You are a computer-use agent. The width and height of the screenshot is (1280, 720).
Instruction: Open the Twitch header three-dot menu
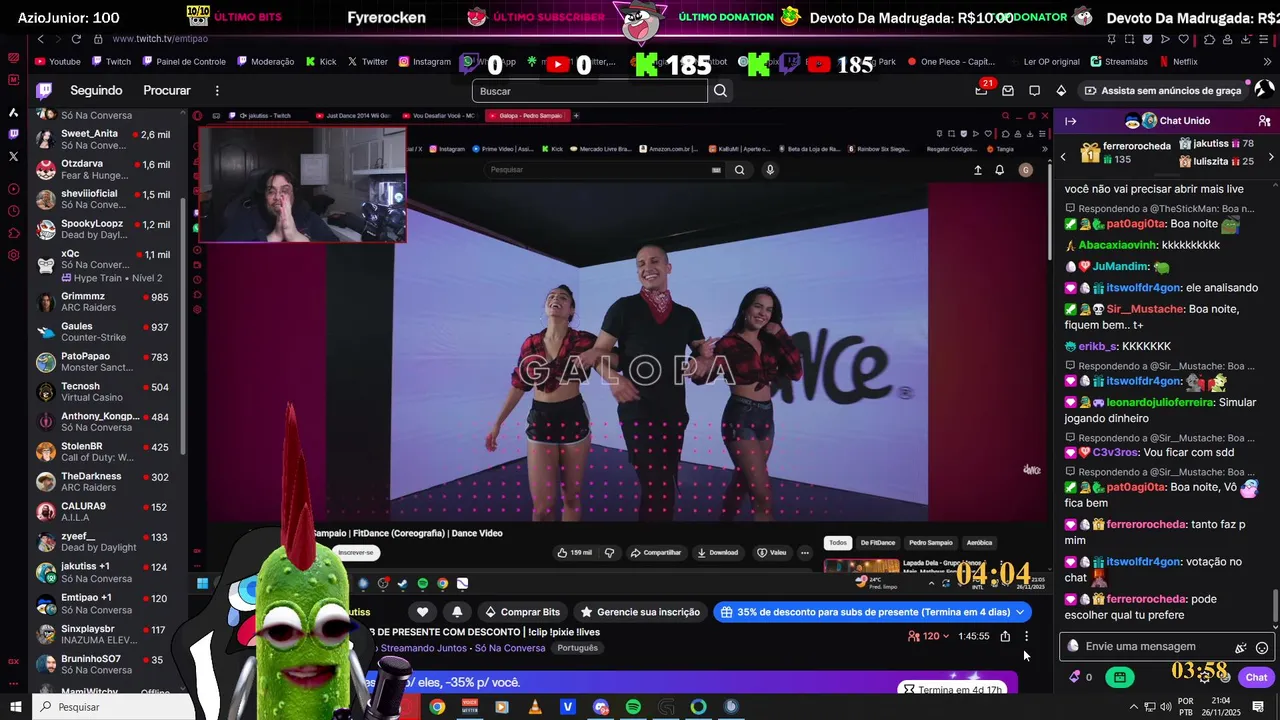[x=217, y=90]
